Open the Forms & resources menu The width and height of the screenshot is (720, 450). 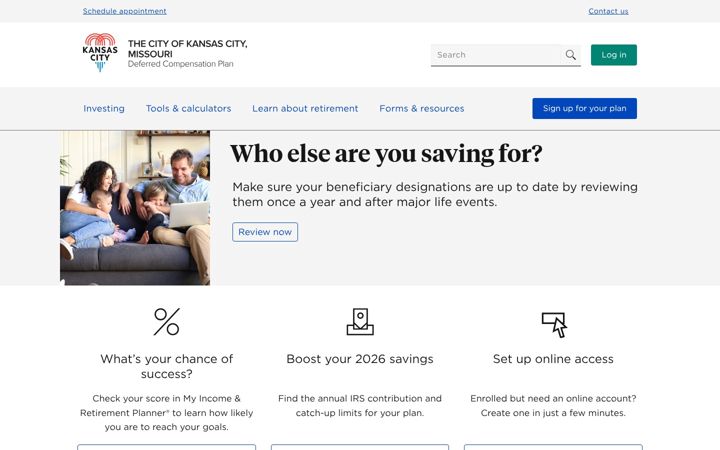click(422, 108)
